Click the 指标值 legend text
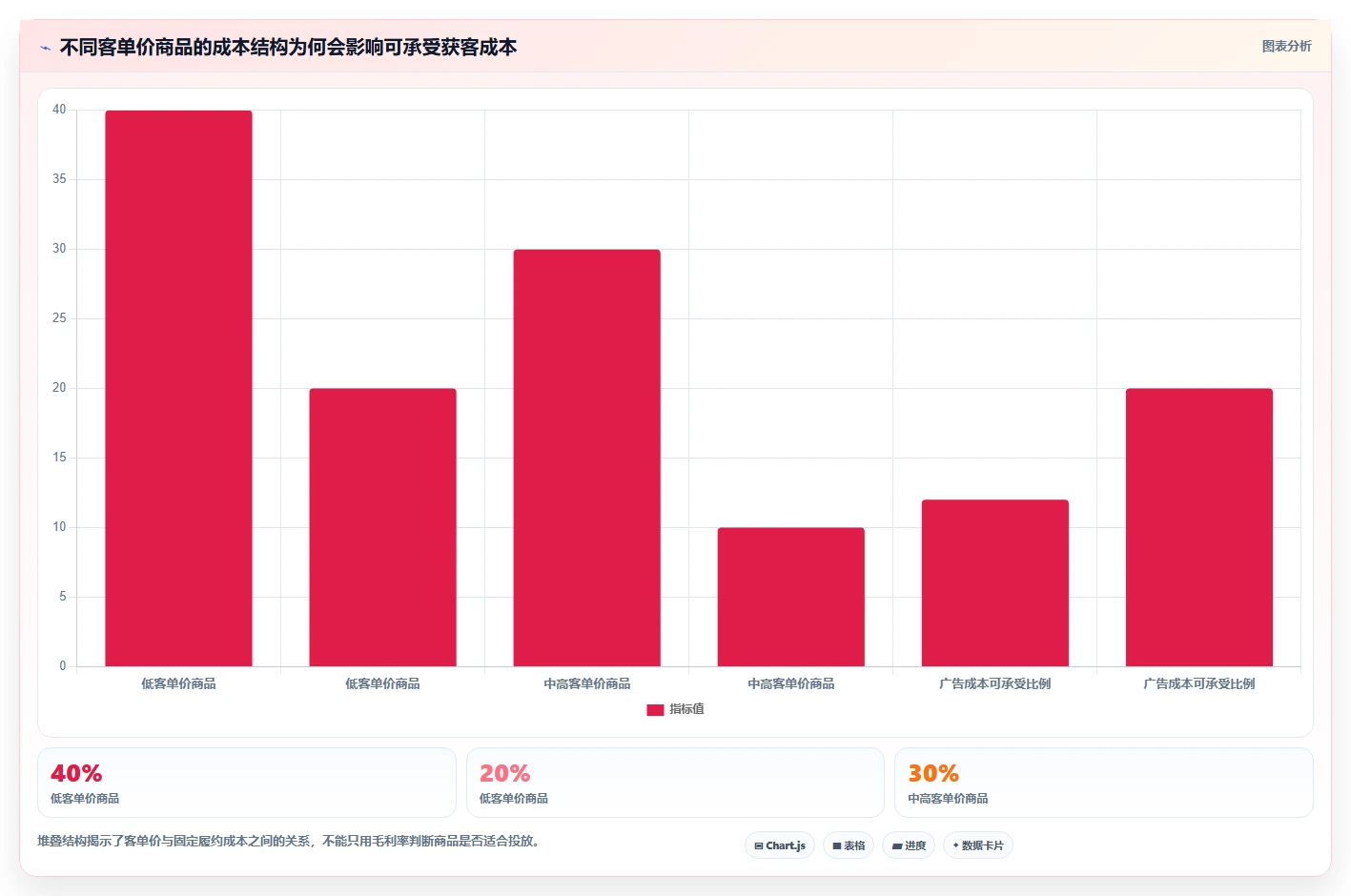 coord(686,709)
